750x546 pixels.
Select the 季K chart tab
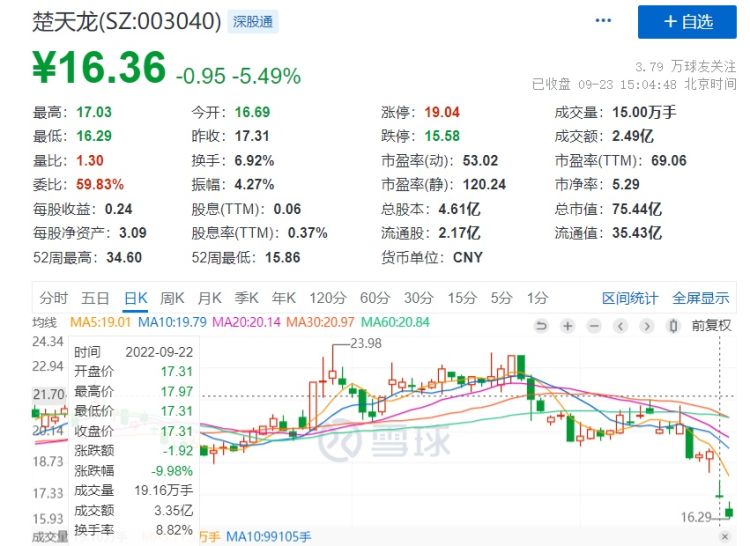[x=246, y=298]
